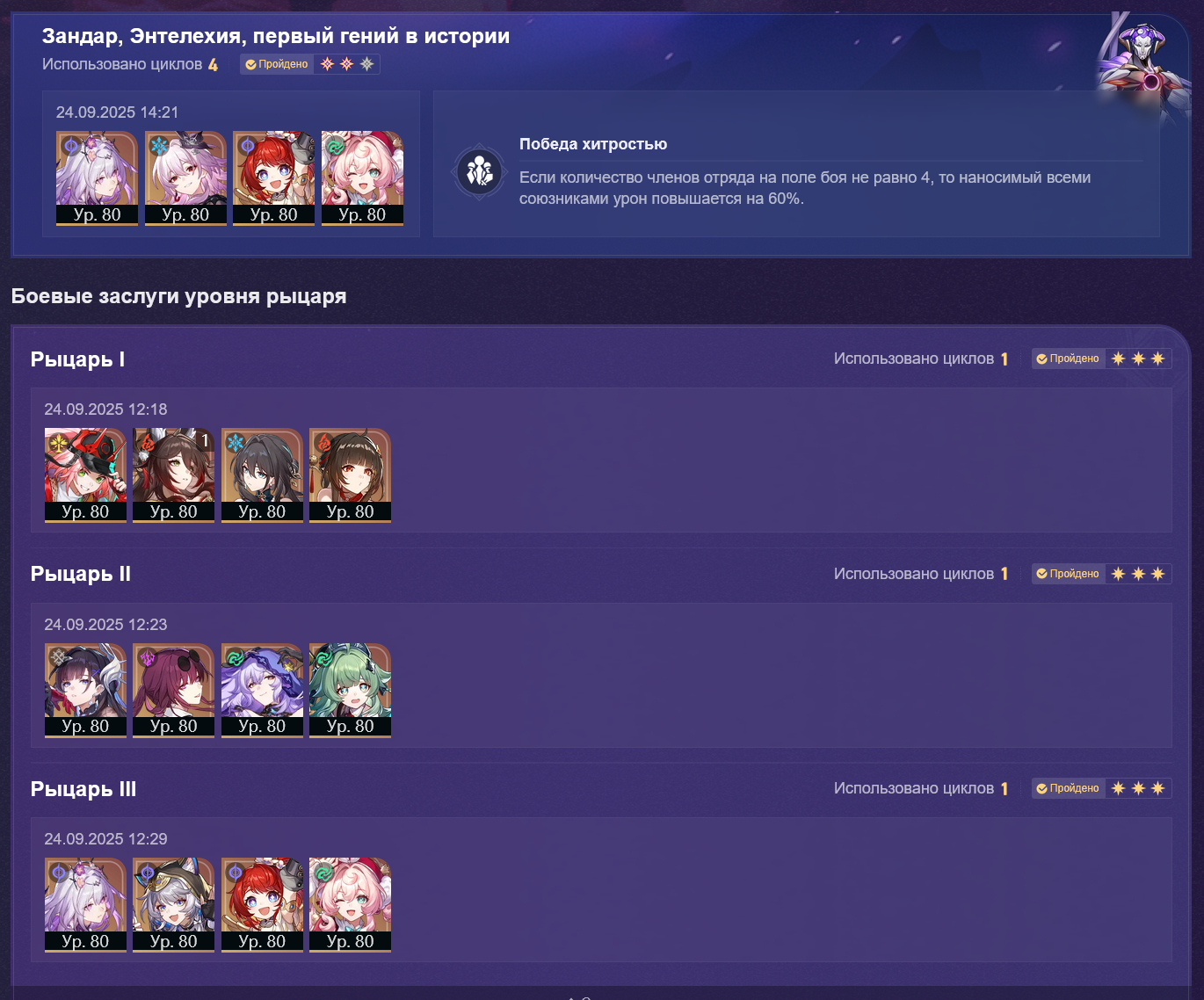Select cat-eared character in Рыцарь III team
Viewport: 1204px width, 1000px height.
click(173, 905)
